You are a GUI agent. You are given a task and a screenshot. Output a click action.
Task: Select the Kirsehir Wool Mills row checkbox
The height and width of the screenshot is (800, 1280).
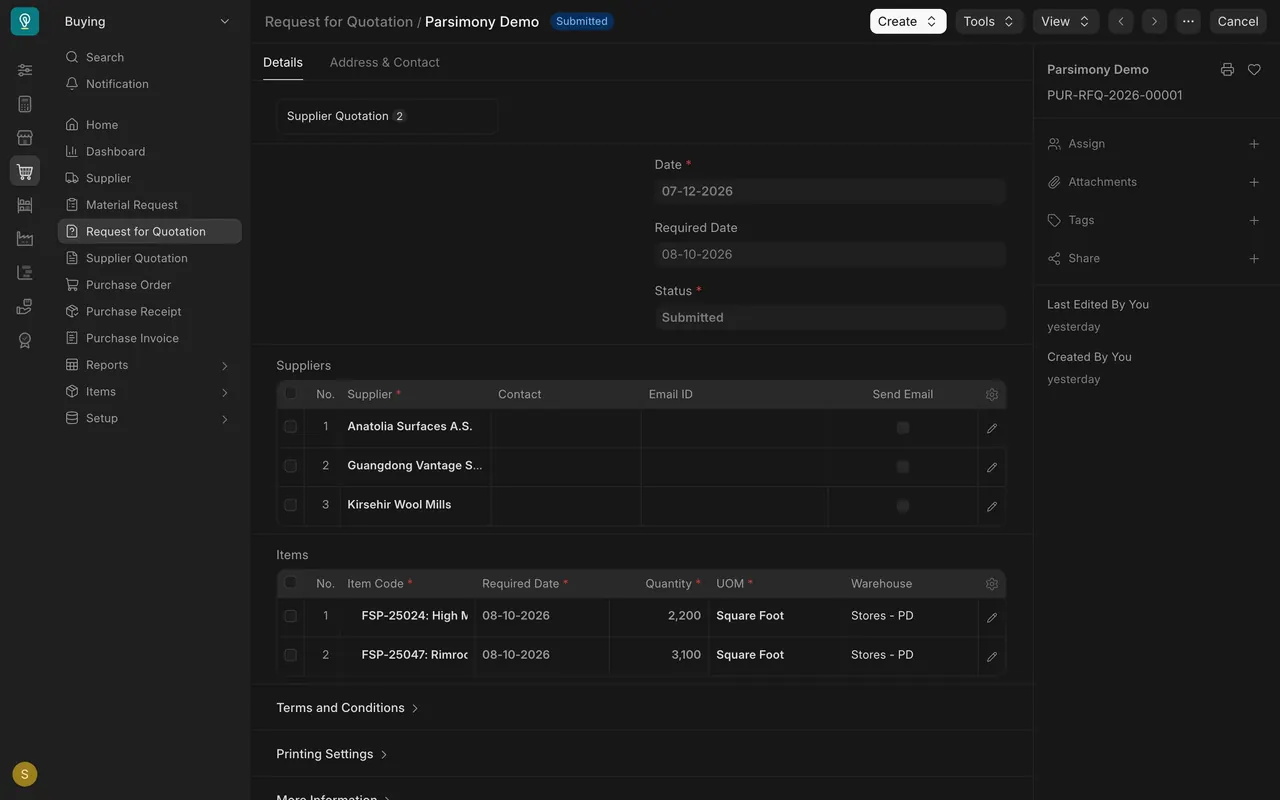tap(290, 505)
